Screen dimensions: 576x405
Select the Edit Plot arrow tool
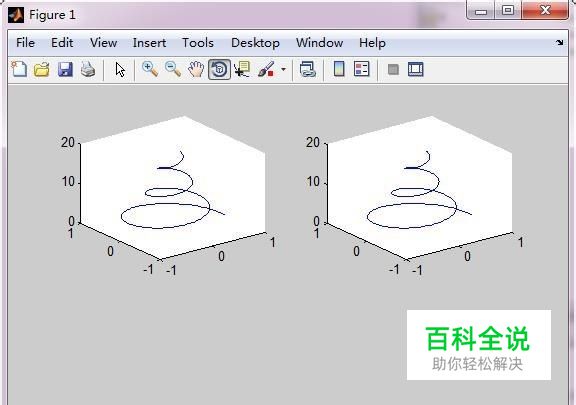(120, 69)
